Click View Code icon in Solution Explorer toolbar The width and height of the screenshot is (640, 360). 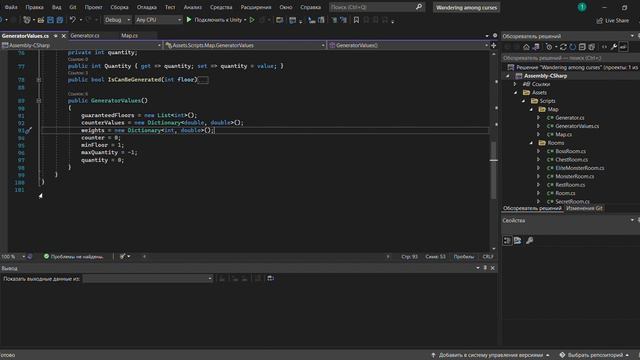604,47
